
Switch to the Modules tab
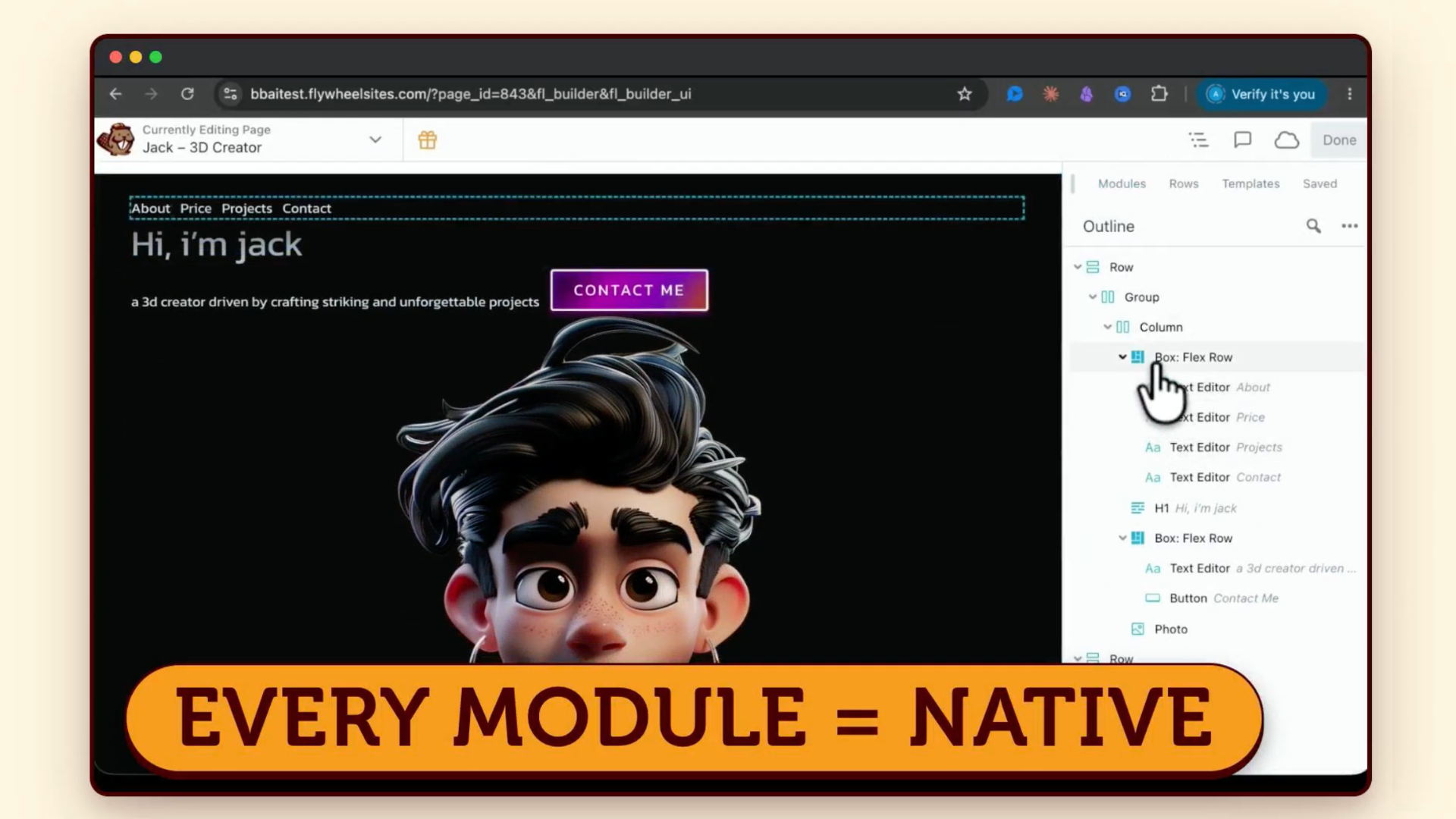click(x=1122, y=184)
